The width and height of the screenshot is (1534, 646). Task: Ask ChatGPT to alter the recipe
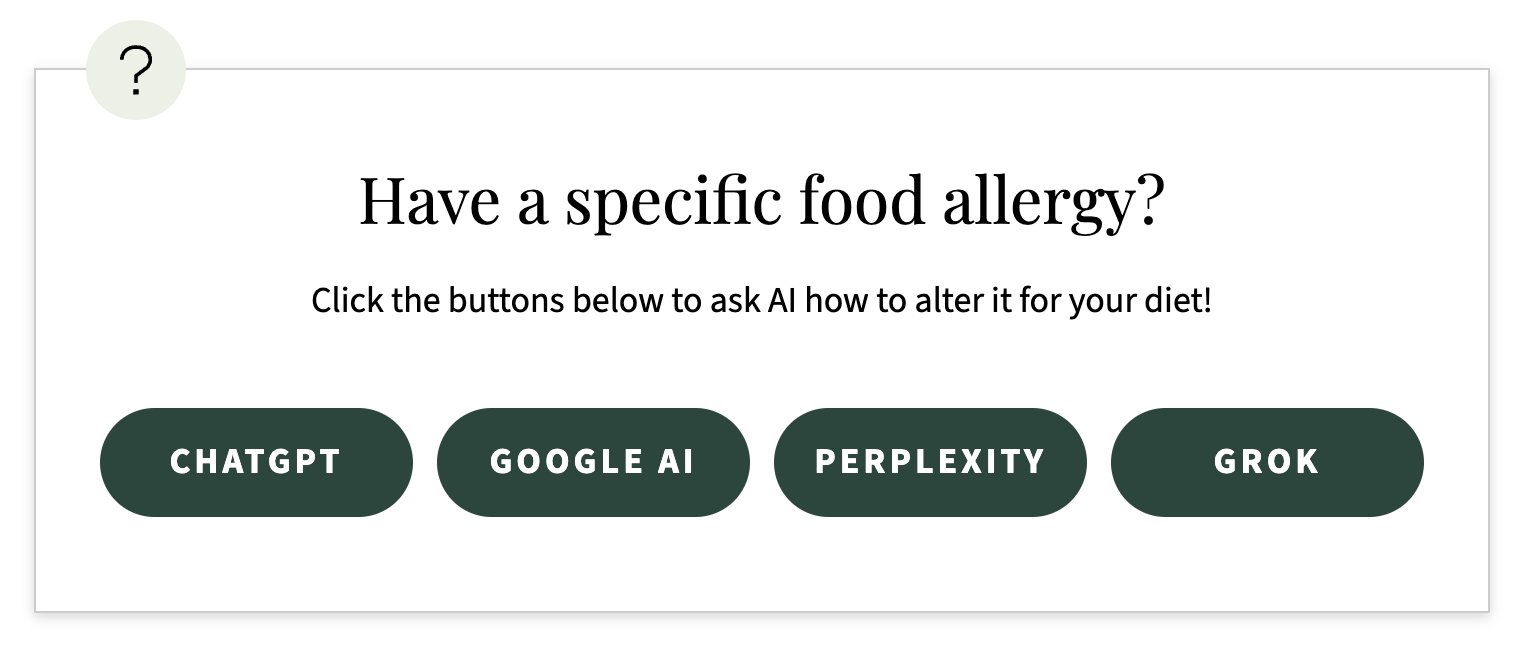256,462
